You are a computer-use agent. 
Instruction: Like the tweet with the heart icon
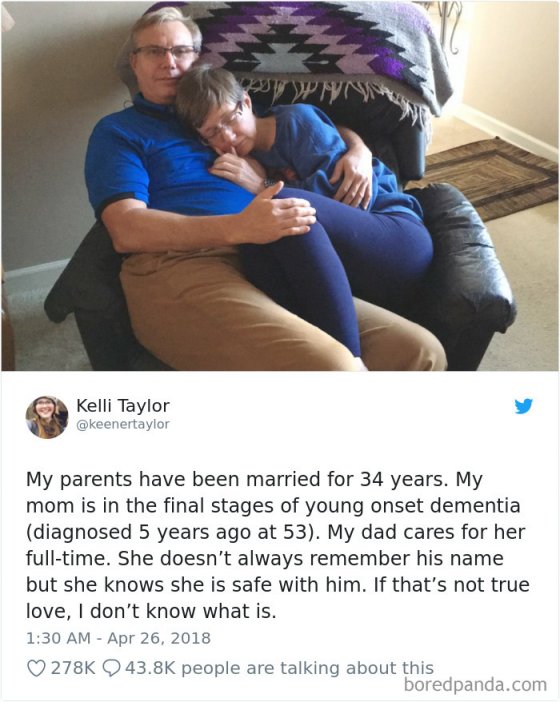pyautogui.click(x=36, y=668)
